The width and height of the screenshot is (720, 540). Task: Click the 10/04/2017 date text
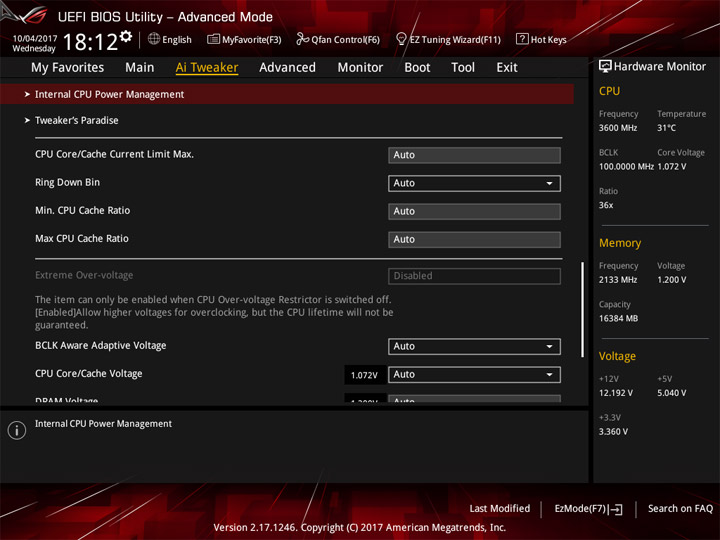[x=34, y=38]
